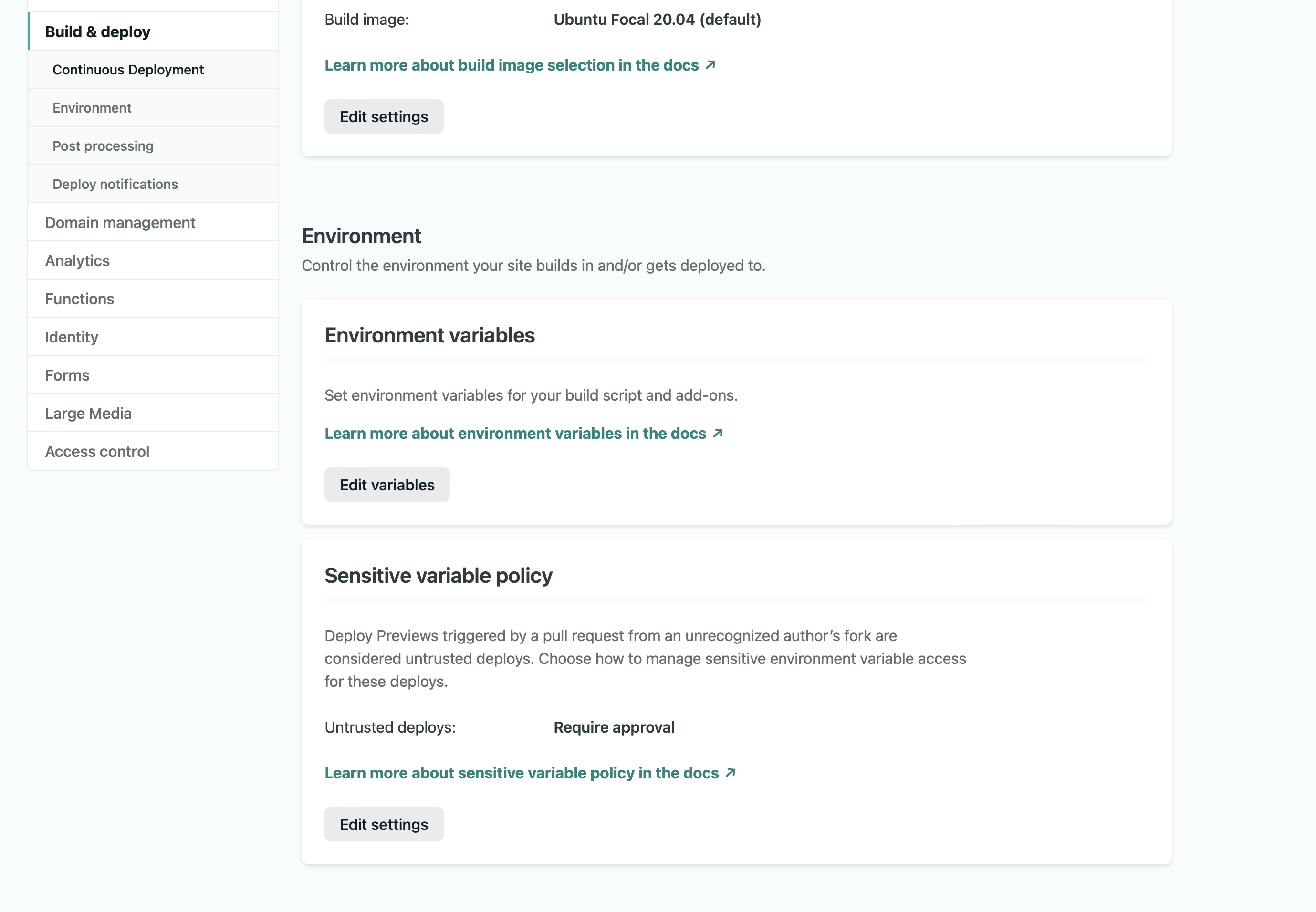Open Access control settings
Screen dimensions: 1316x912
click(97, 451)
